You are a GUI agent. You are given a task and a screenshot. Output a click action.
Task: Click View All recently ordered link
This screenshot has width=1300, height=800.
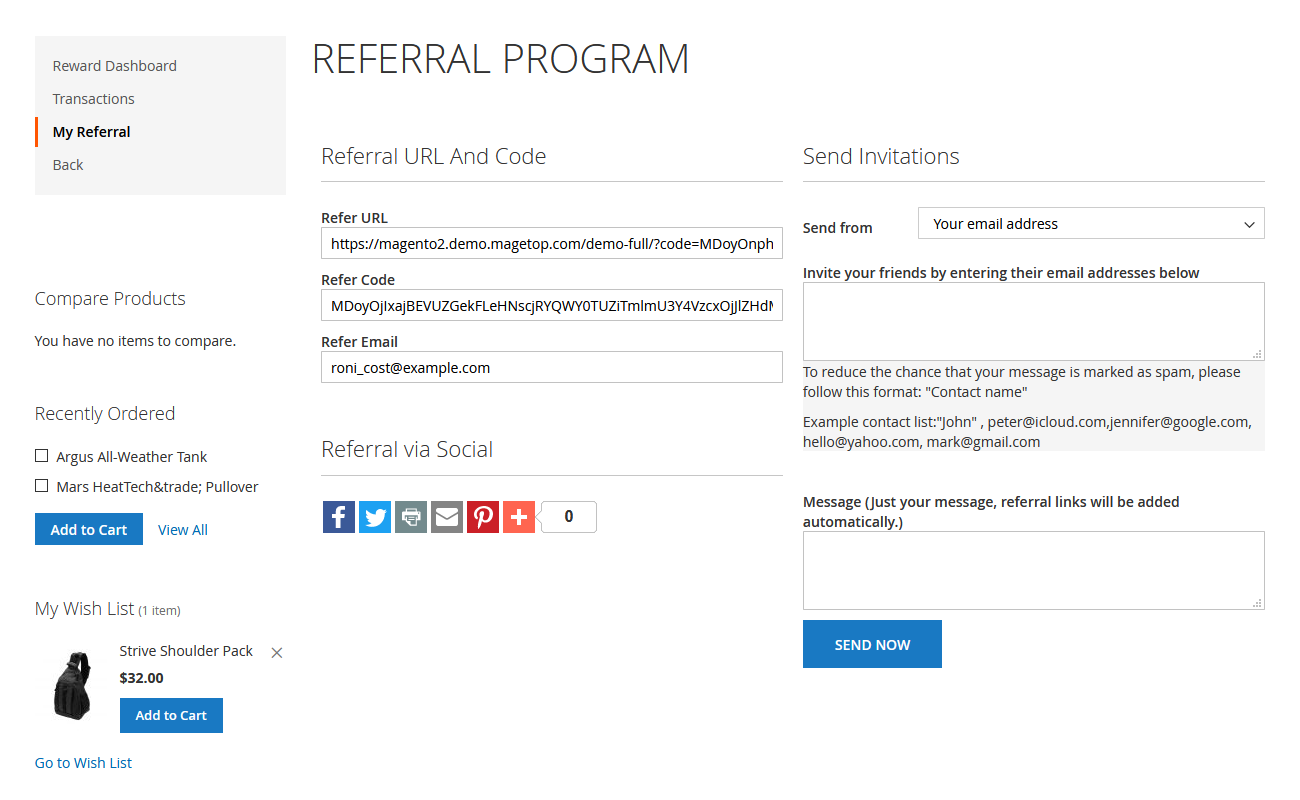click(x=183, y=530)
